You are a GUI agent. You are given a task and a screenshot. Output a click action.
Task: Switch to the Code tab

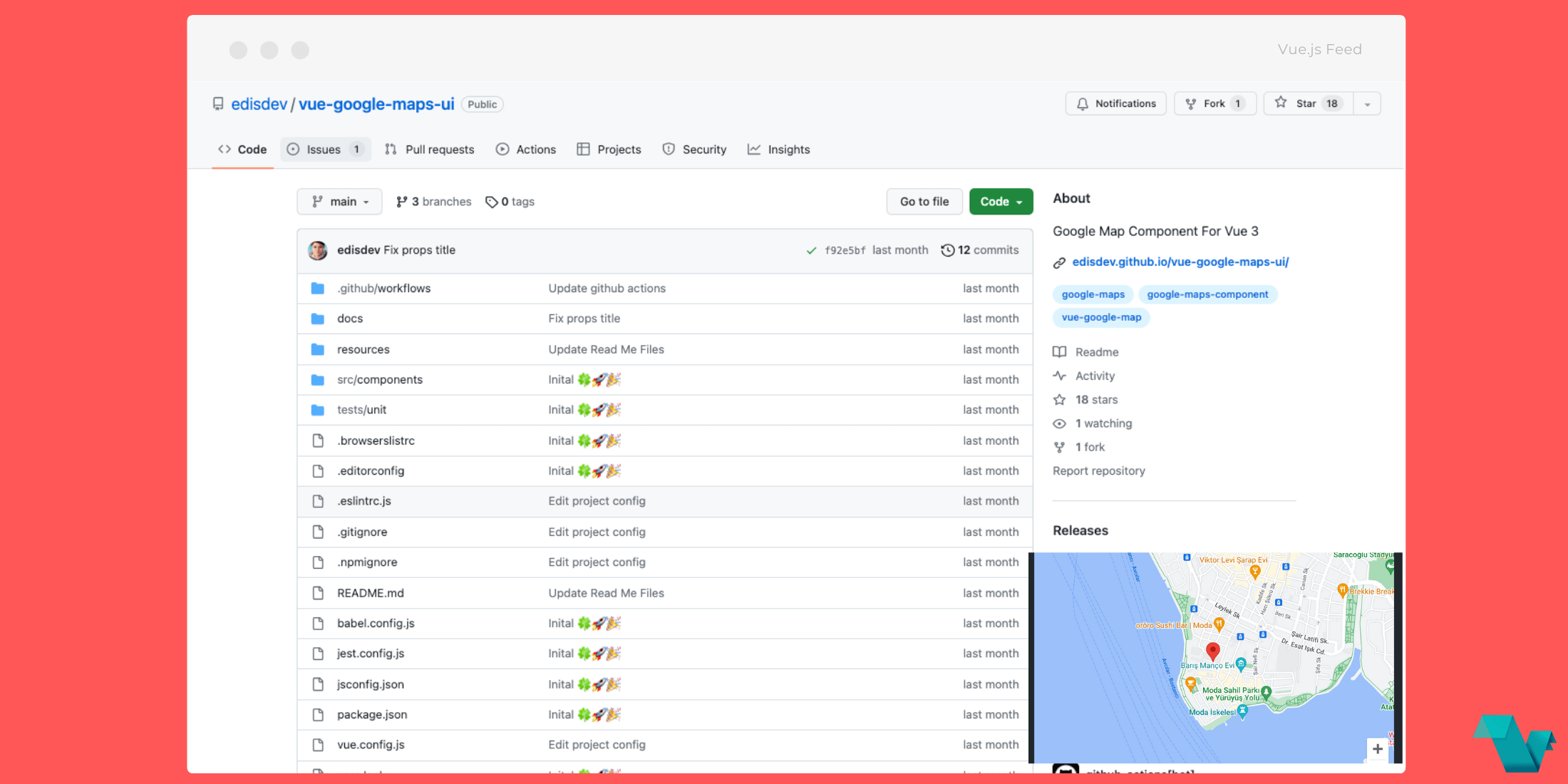[242, 149]
